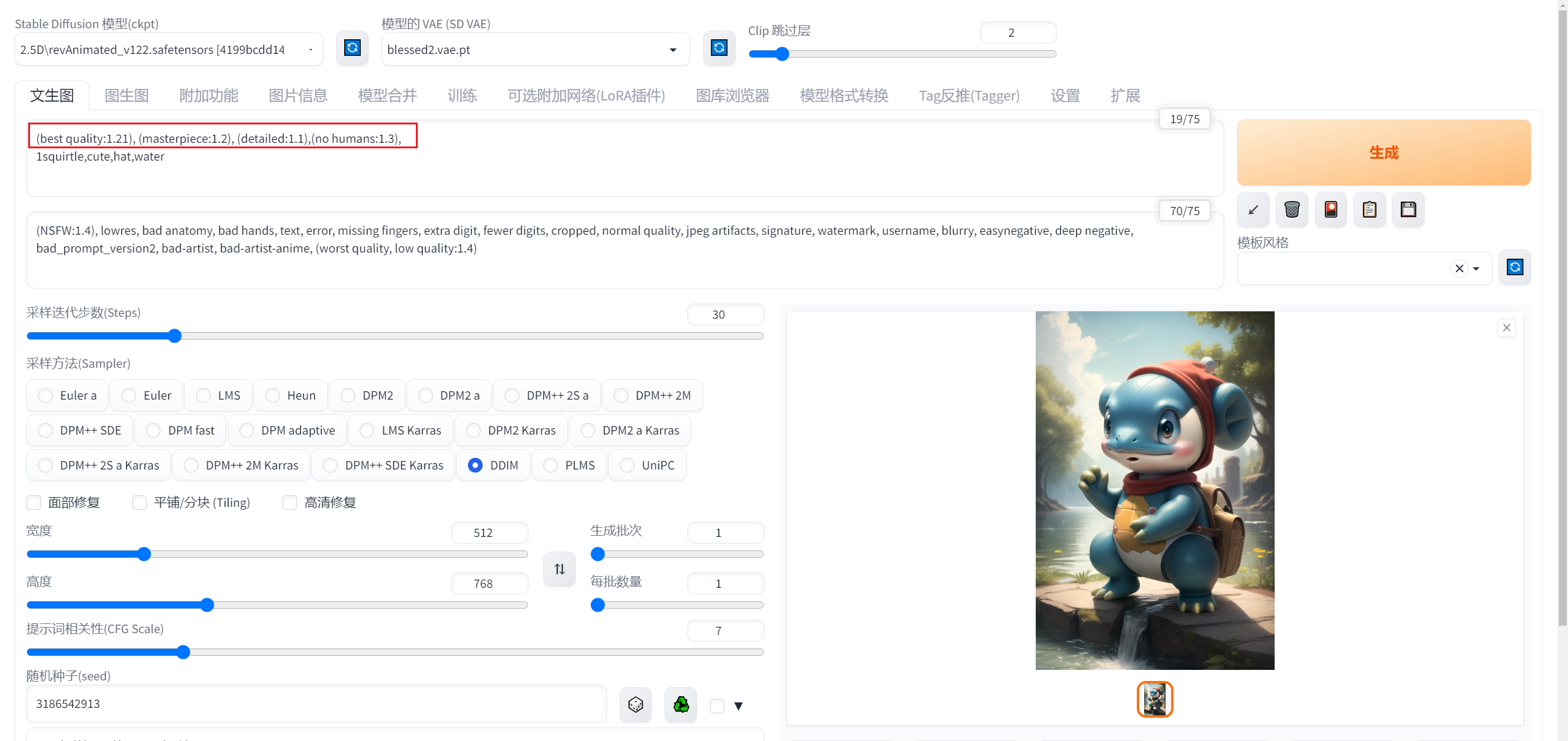The height and width of the screenshot is (741, 1568).
Task: Open the 图库浏览器 tab
Action: tap(733, 96)
